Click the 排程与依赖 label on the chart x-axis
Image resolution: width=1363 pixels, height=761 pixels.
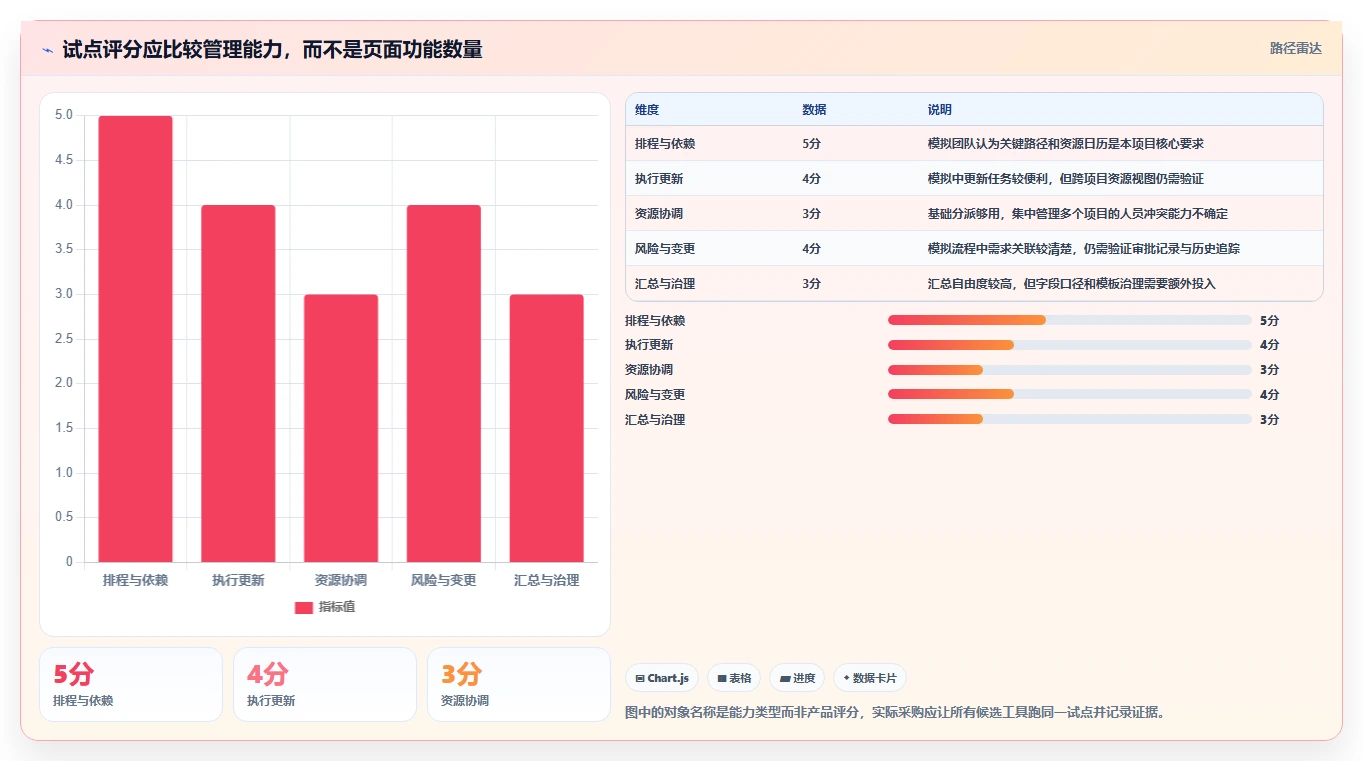(x=135, y=580)
